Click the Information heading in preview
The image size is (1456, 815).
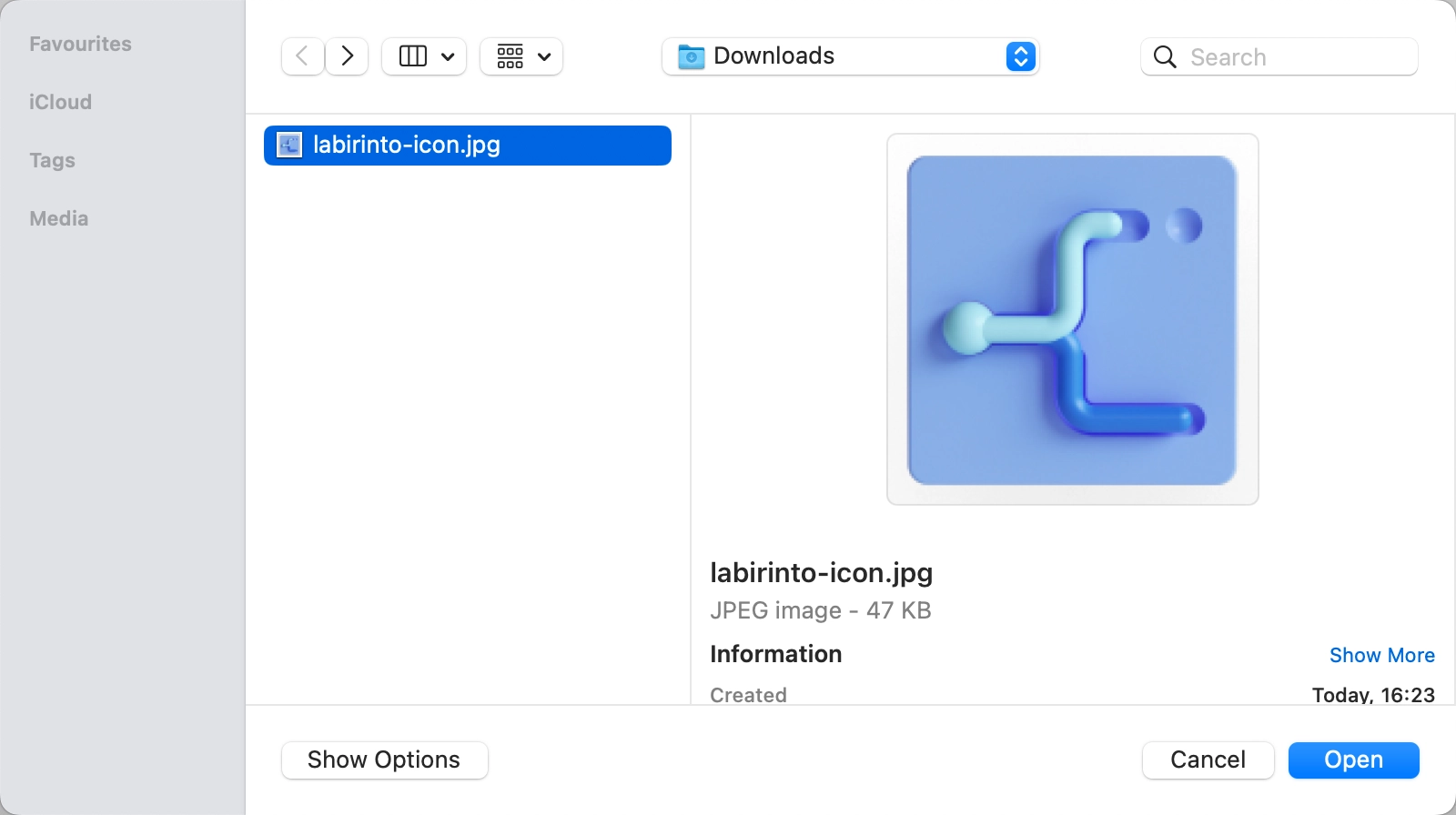pyautogui.click(x=776, y=654)
